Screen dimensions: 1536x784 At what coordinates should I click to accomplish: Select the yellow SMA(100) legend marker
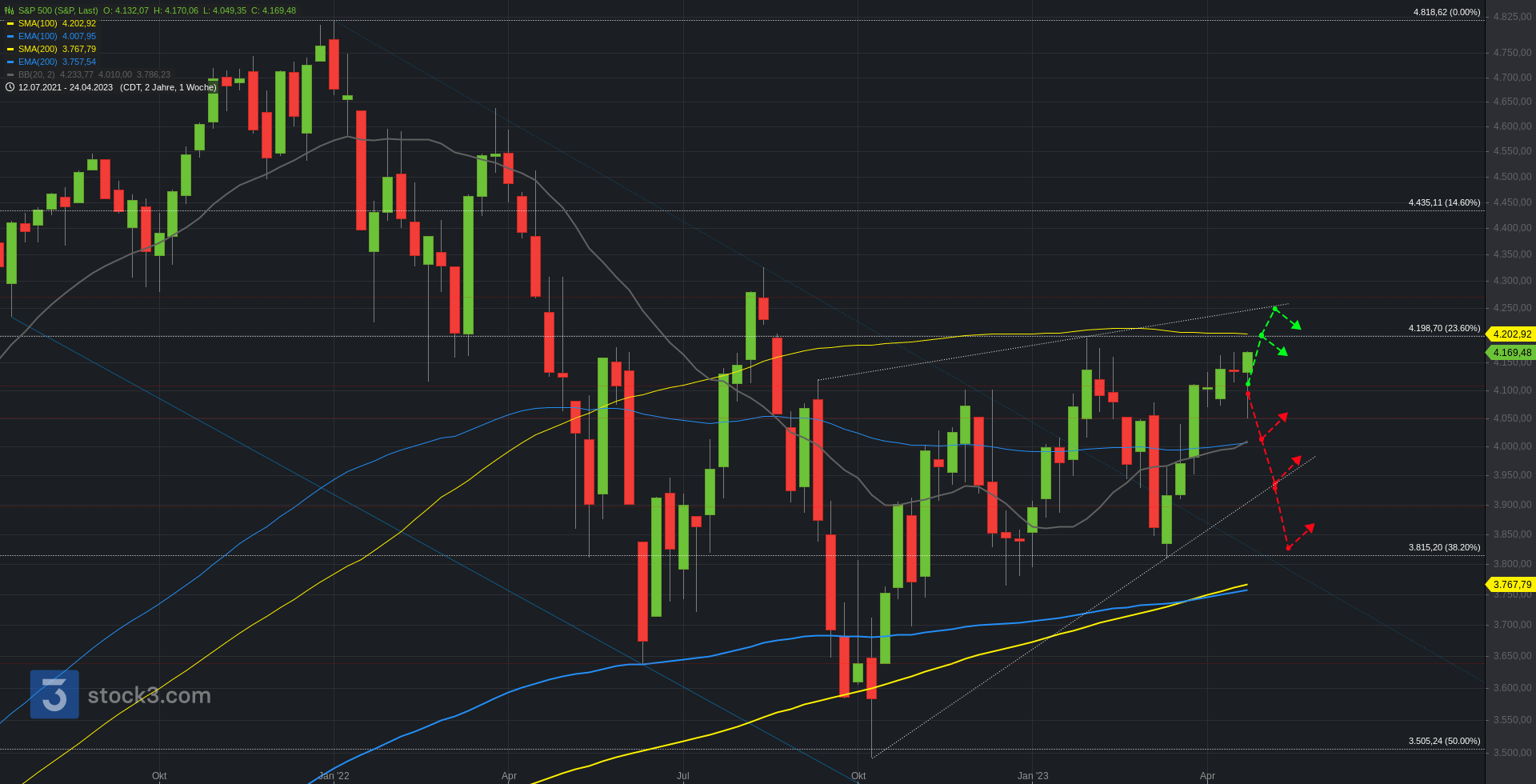[10, 24]
